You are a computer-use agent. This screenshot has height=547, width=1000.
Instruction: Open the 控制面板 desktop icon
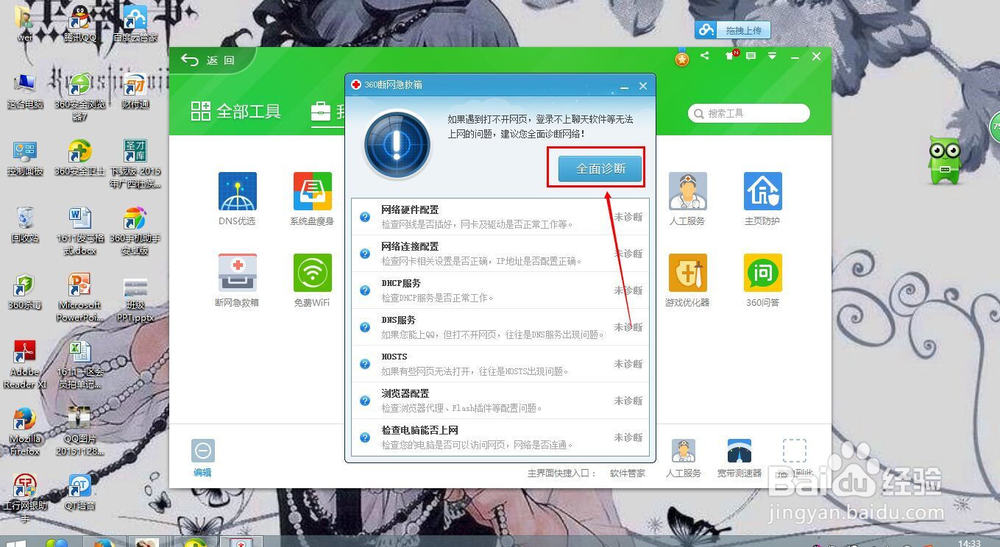point(25,158)
